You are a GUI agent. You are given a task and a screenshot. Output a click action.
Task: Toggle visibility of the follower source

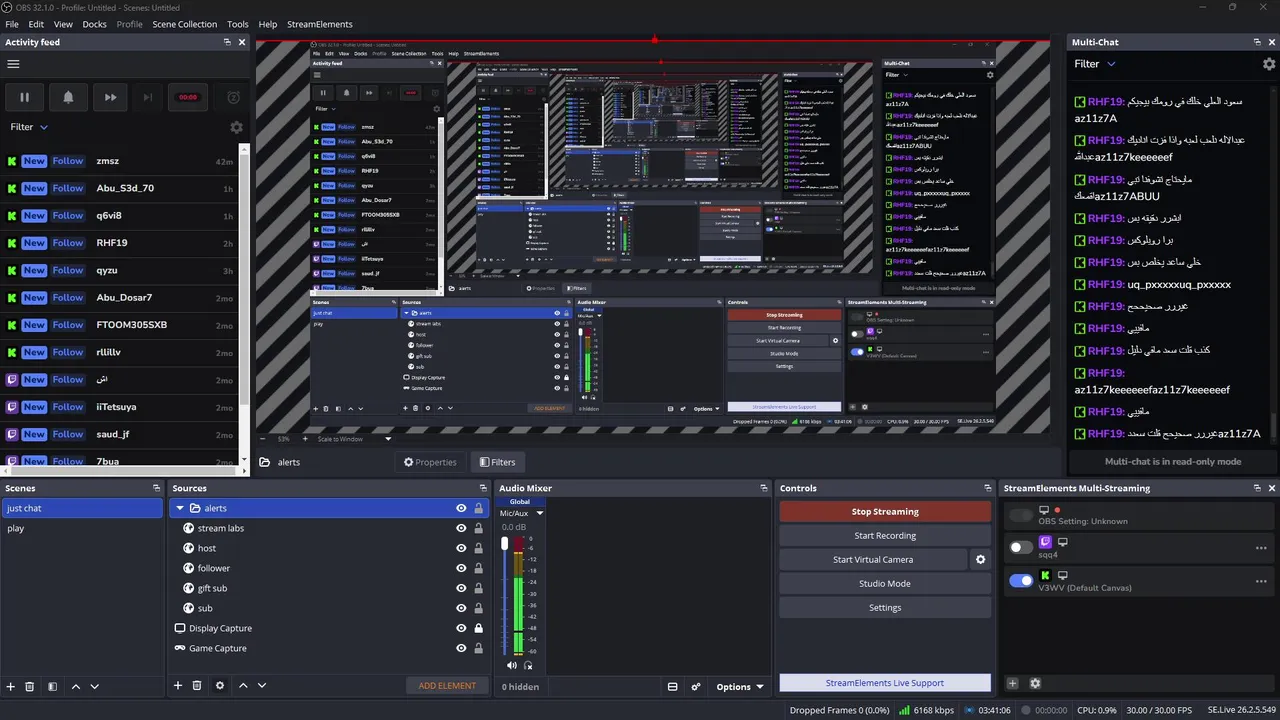[x=461, y=568]
